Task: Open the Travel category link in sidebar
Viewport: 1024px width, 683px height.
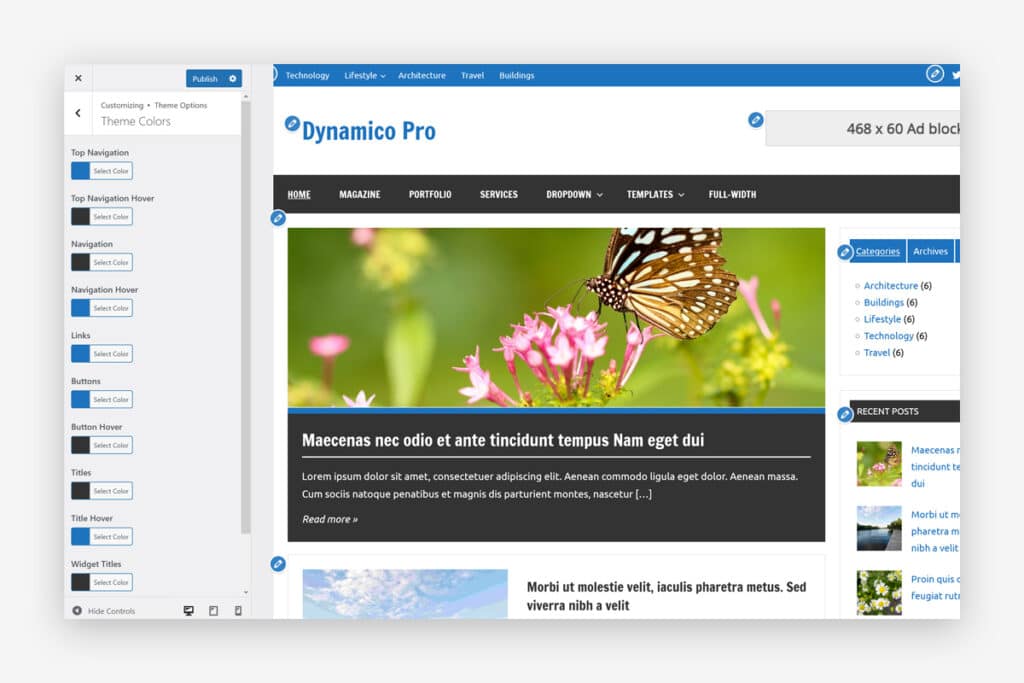Action: [876, 353]
